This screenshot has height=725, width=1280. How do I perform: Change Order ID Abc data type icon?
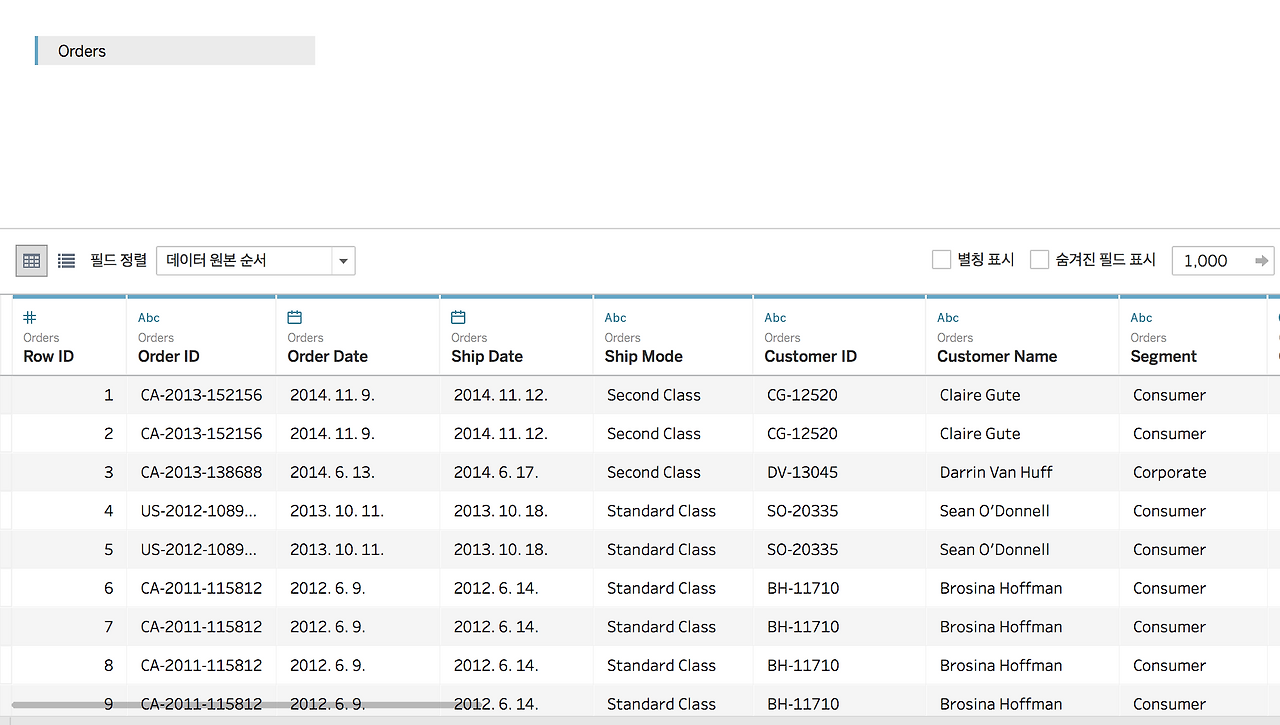(149, 318)
